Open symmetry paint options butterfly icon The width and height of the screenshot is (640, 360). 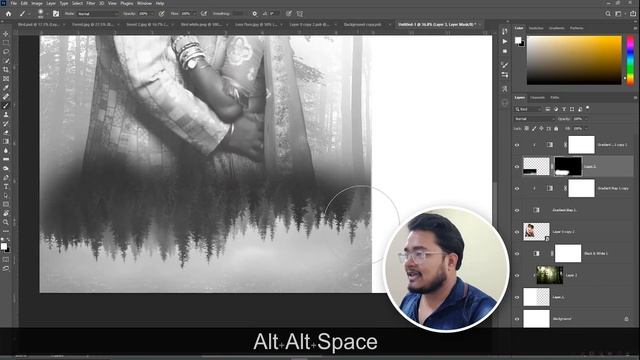300,13
